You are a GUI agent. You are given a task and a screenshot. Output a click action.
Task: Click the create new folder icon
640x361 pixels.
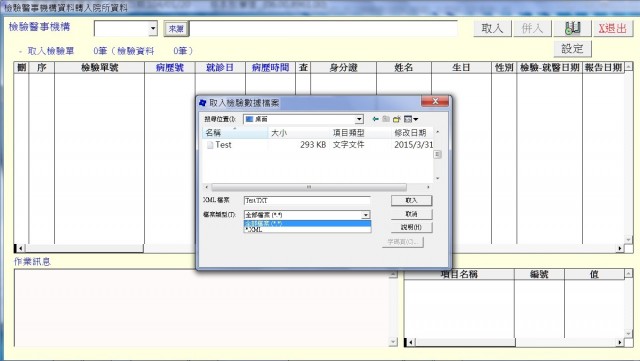pos(397,119)
